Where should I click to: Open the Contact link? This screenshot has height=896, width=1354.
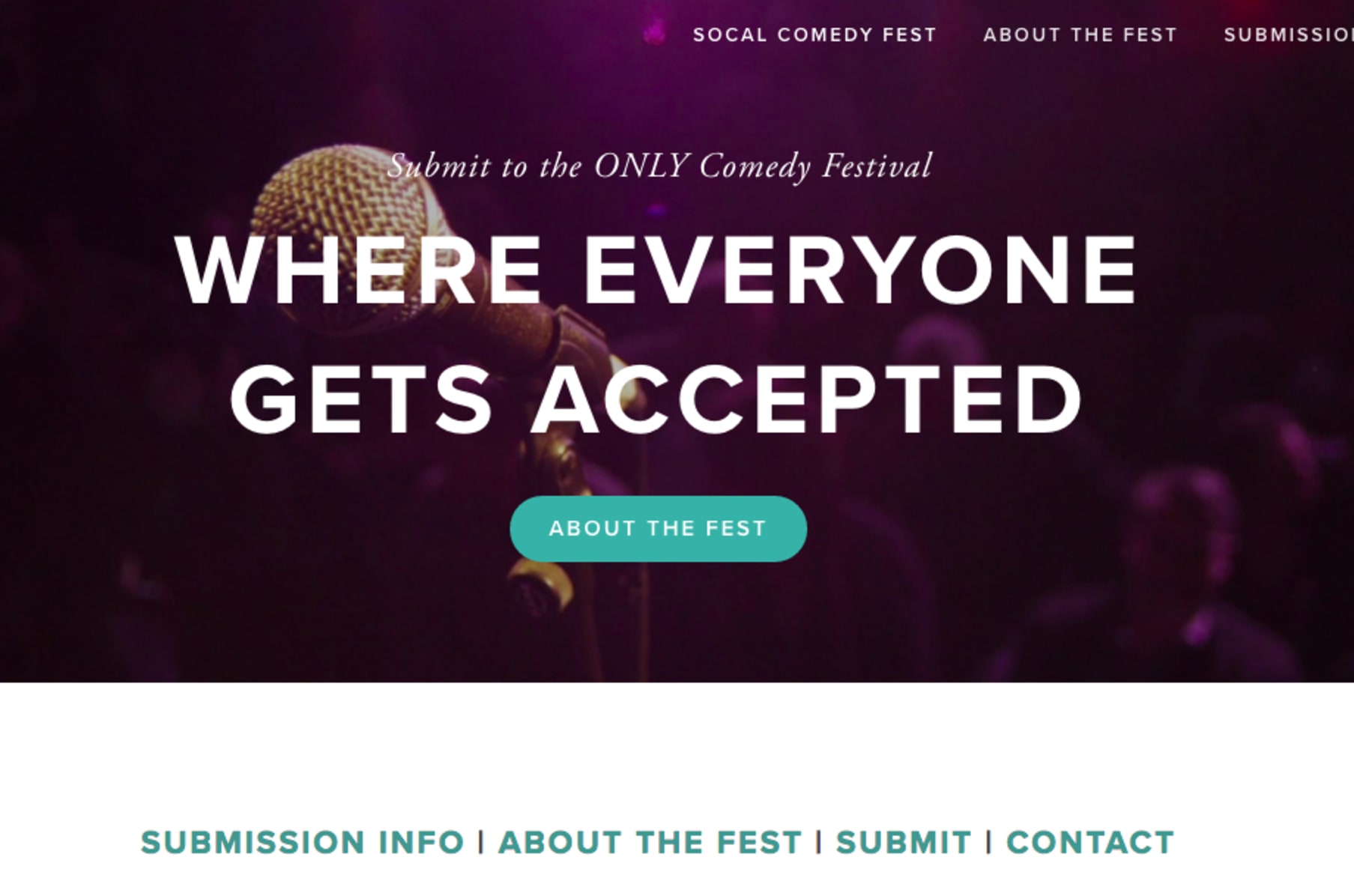point(1089,842)
